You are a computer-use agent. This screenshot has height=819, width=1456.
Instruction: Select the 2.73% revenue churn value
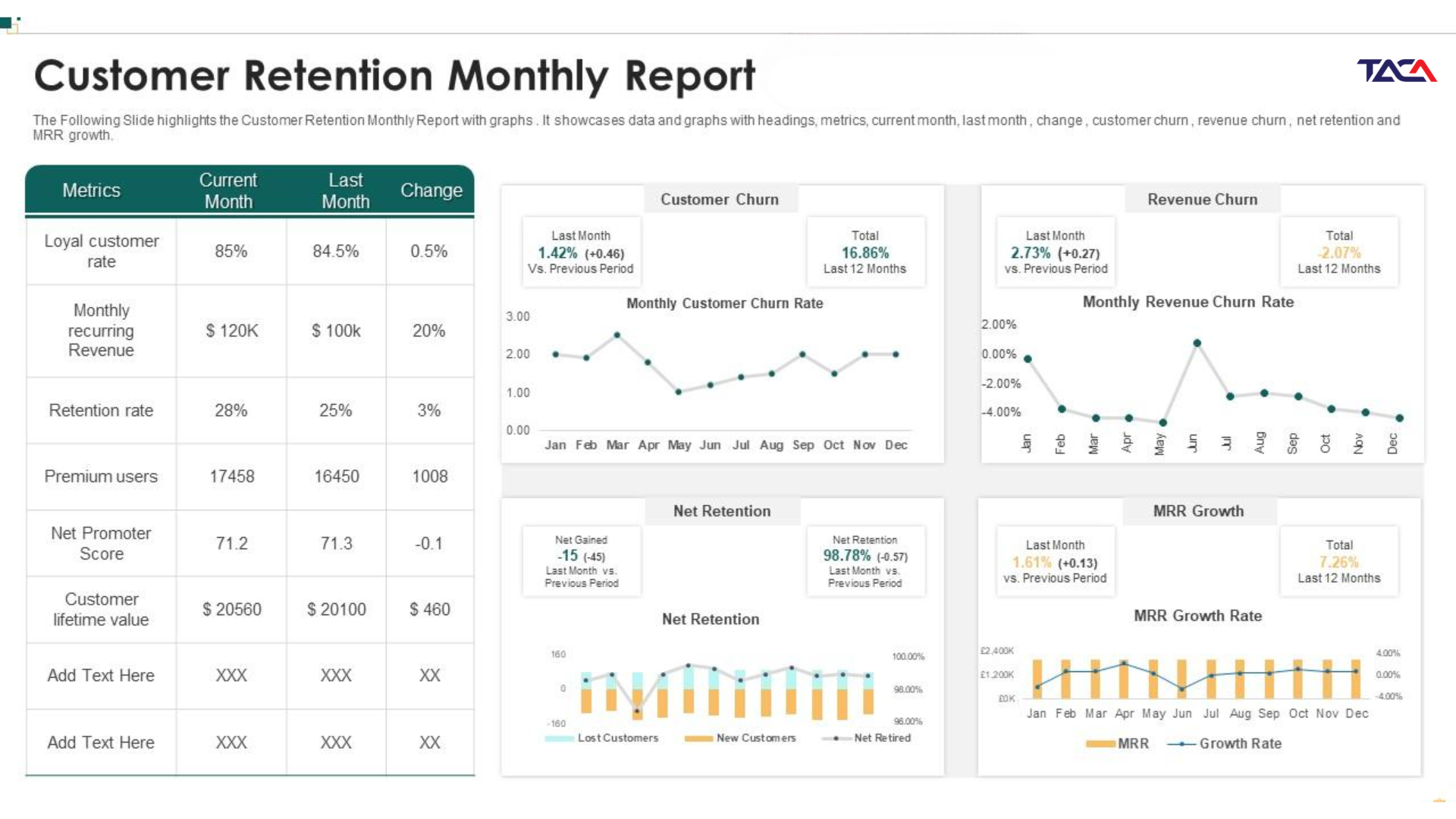click(x=1031, y=253)
